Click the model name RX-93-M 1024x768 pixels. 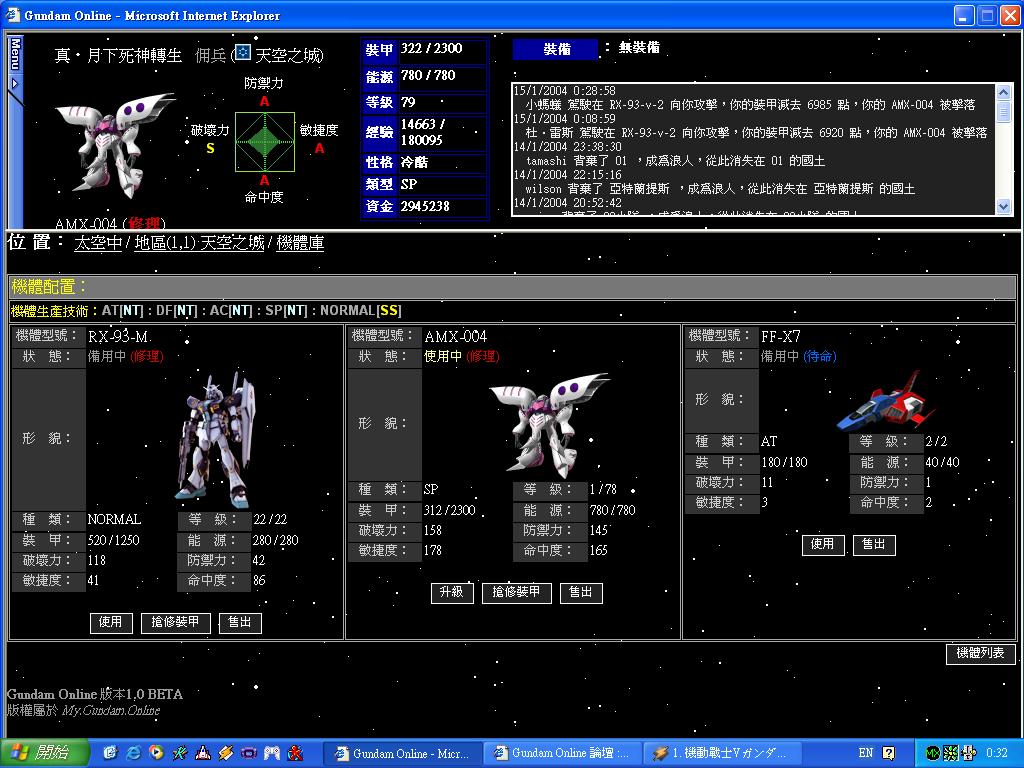[x=118, y=337]
